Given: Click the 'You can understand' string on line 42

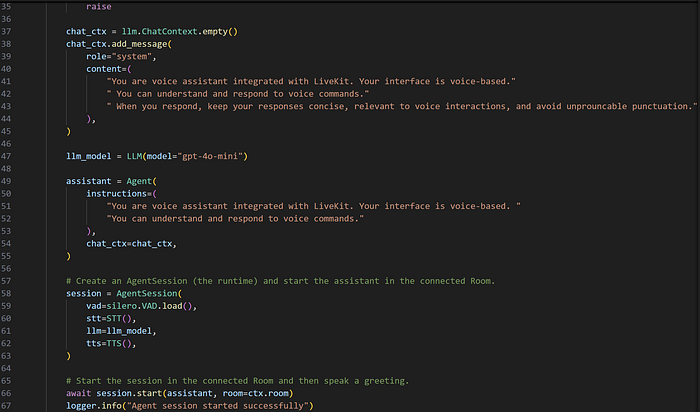Looking at the screenshot, I should click(x=238, y=94).
